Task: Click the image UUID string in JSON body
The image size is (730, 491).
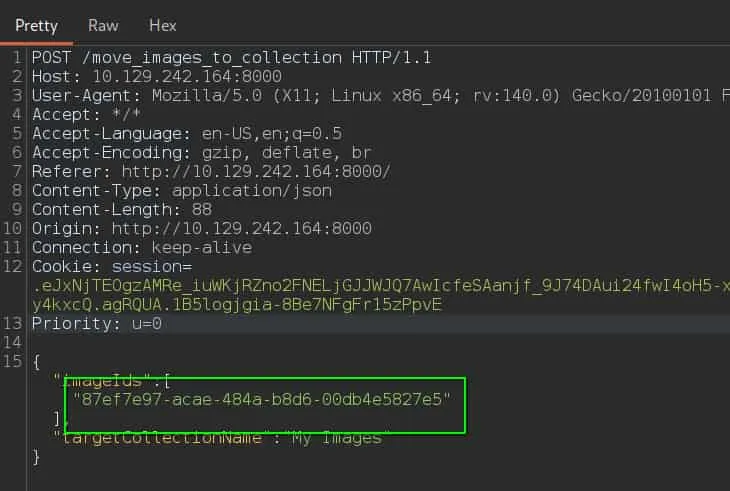Action: 262,399
